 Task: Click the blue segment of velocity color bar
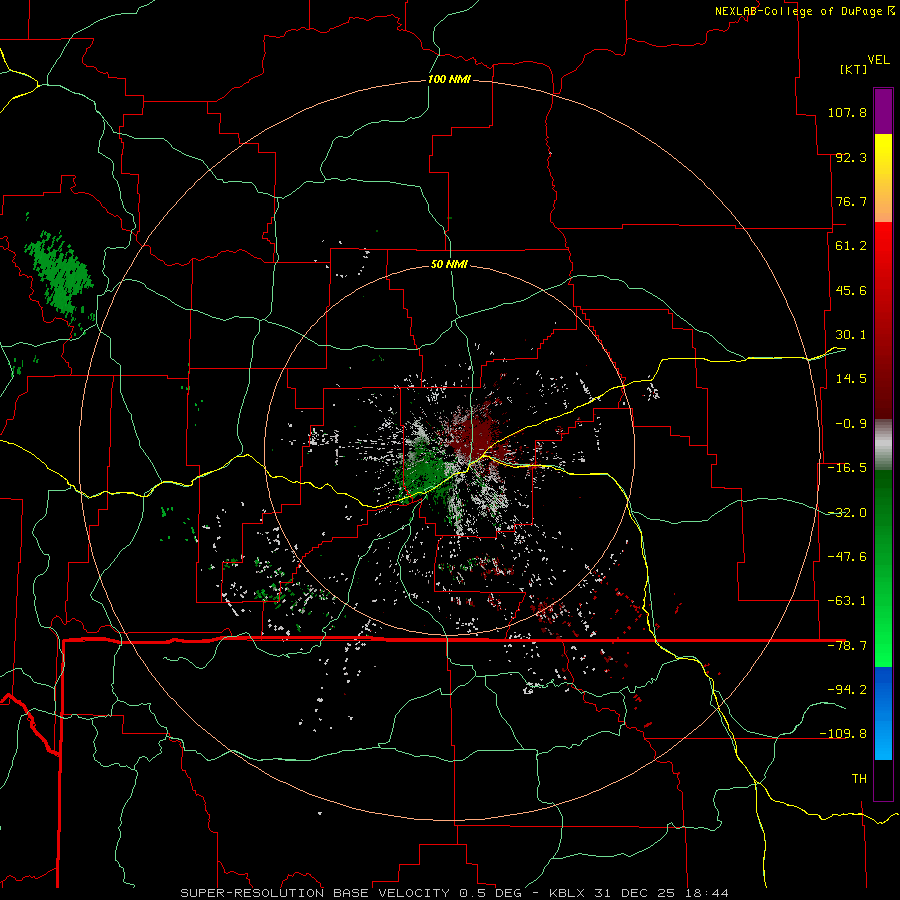point(883,713)
